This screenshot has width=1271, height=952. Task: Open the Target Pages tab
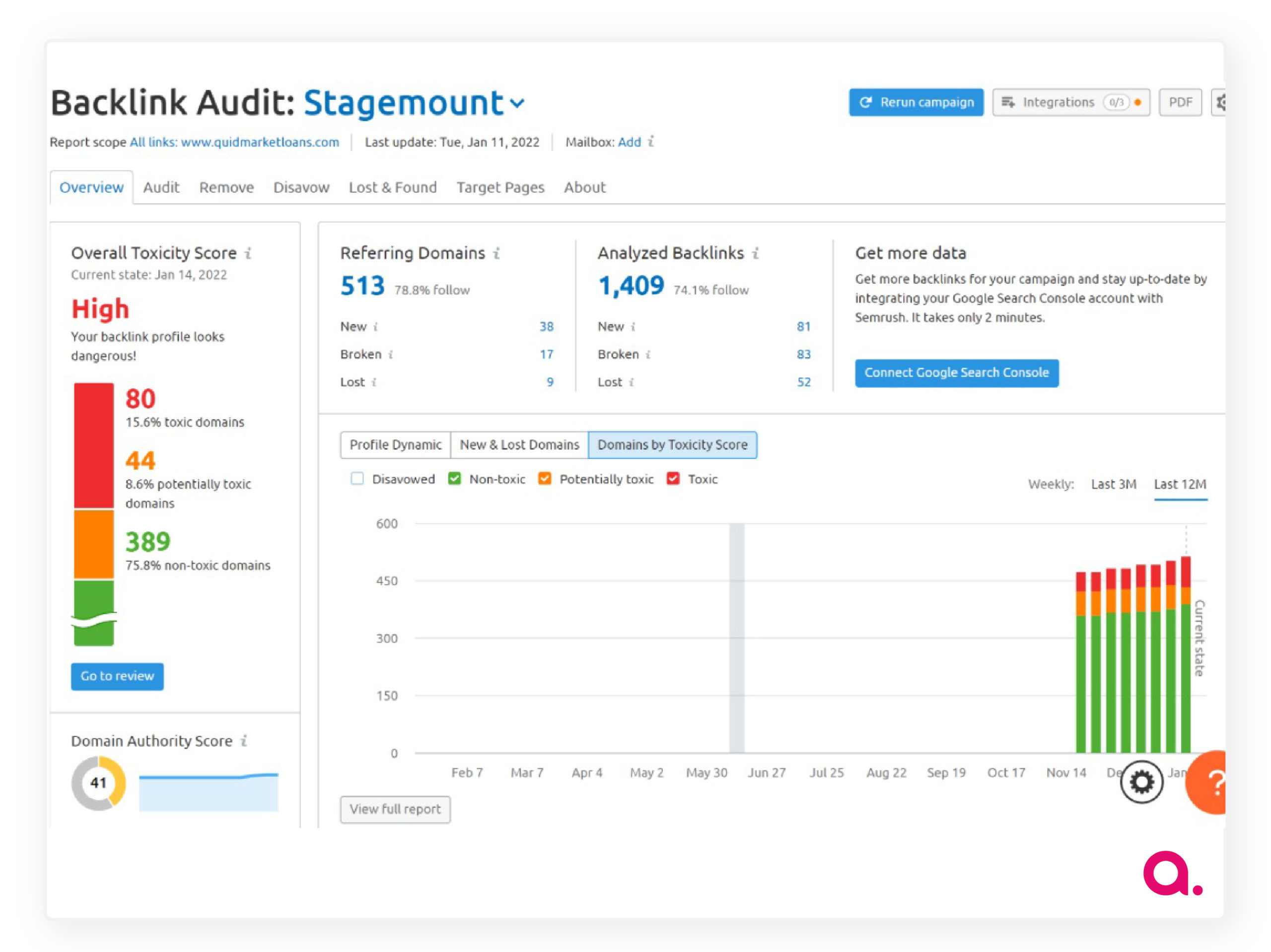(500, 187)
